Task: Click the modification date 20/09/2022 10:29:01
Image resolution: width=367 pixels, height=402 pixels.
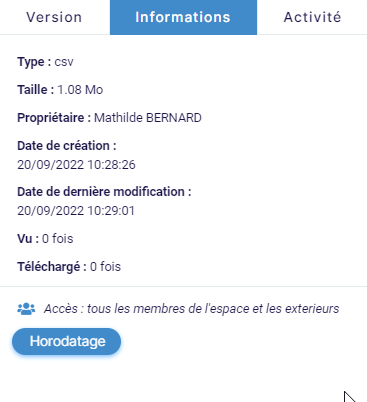Action: pos(76,211)
